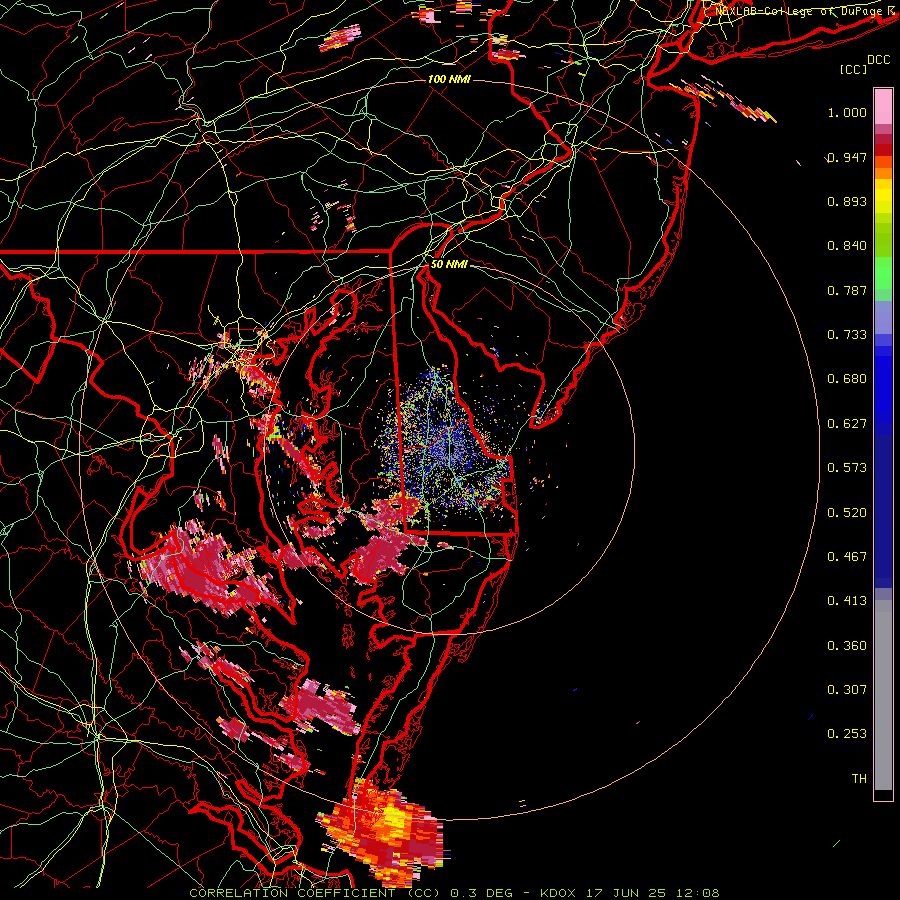The width and height of the screenshot is (900, 900).
Task: Click the "0.253" legend label
Action: pyautogui.click(x=847, y=734)
